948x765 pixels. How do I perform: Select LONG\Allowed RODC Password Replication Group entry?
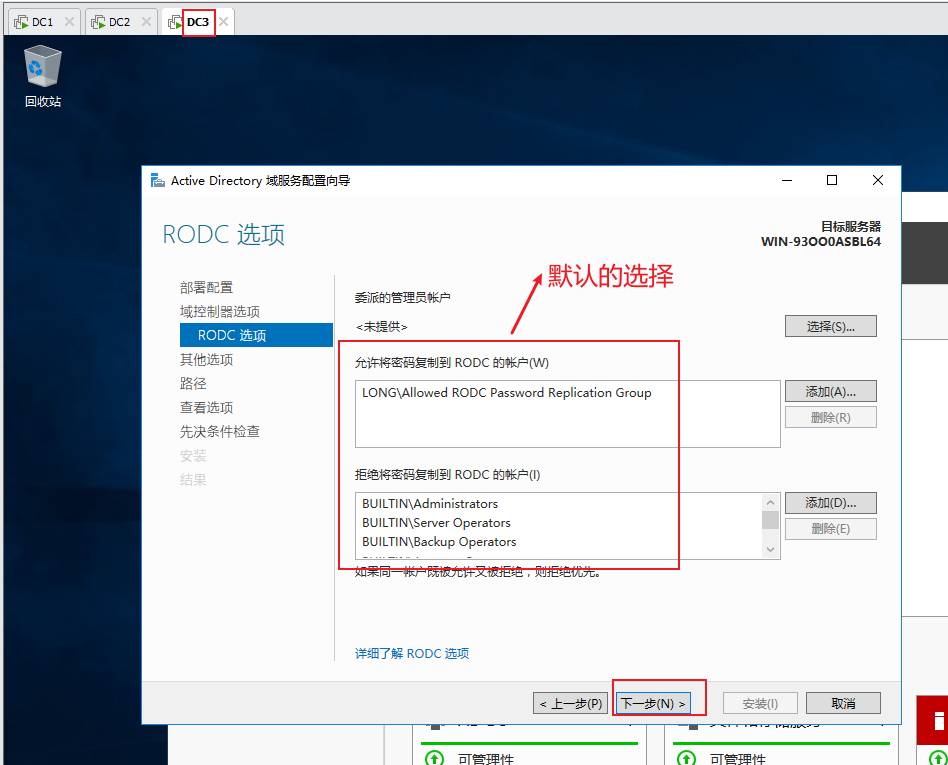tap(507, 393)
